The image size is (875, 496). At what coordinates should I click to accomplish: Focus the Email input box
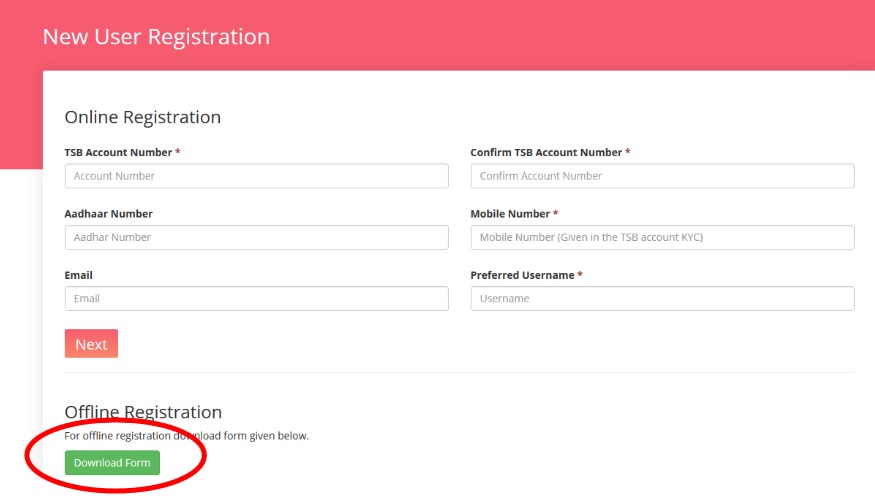click(256, 299)
